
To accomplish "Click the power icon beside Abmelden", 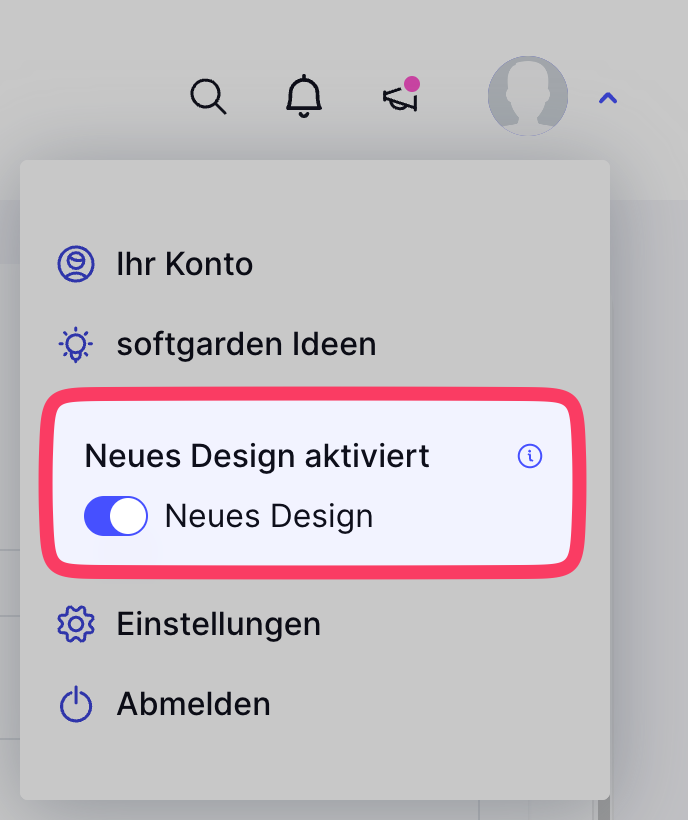I will [76, 704].
